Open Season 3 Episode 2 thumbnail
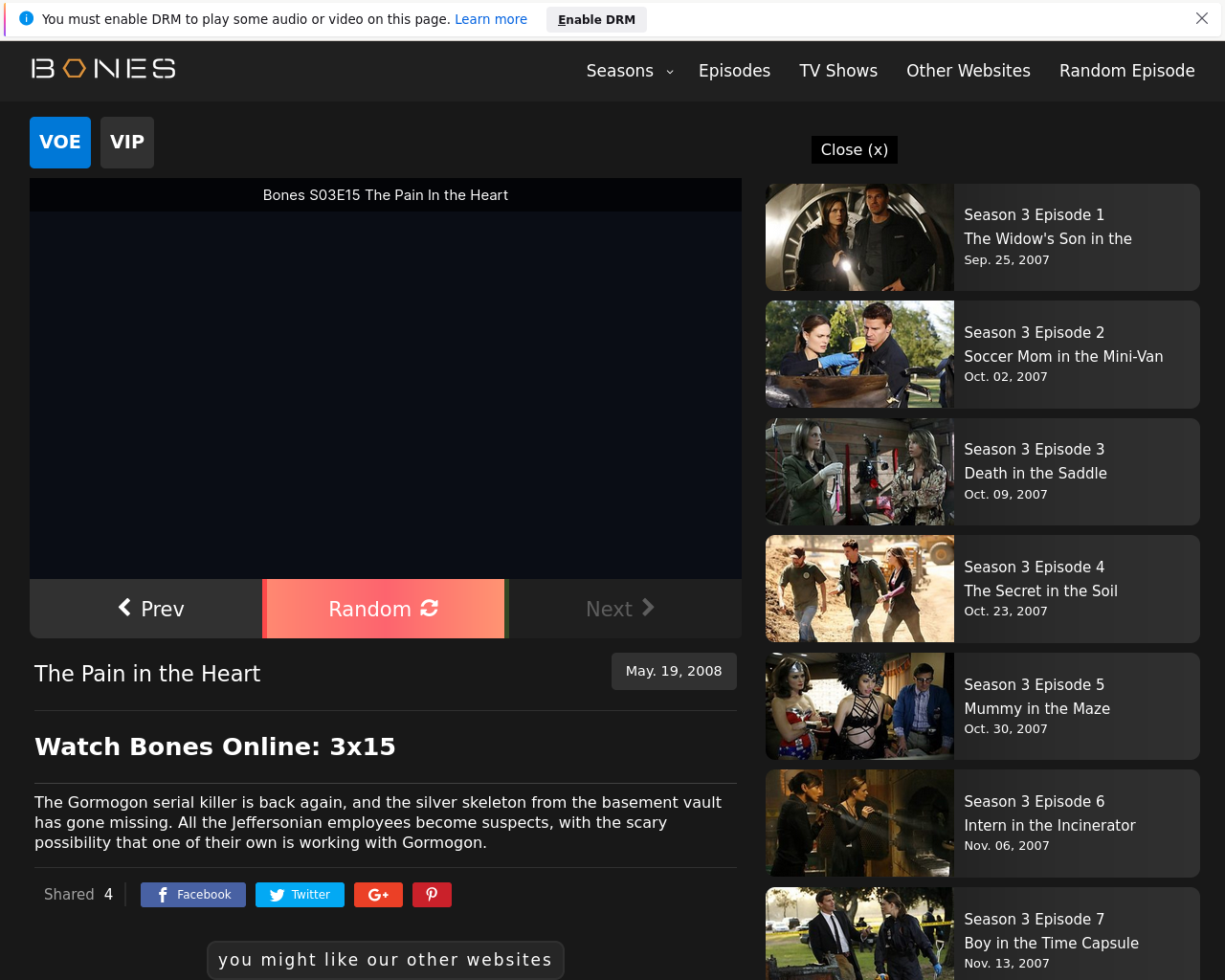 tap(859, 355)
